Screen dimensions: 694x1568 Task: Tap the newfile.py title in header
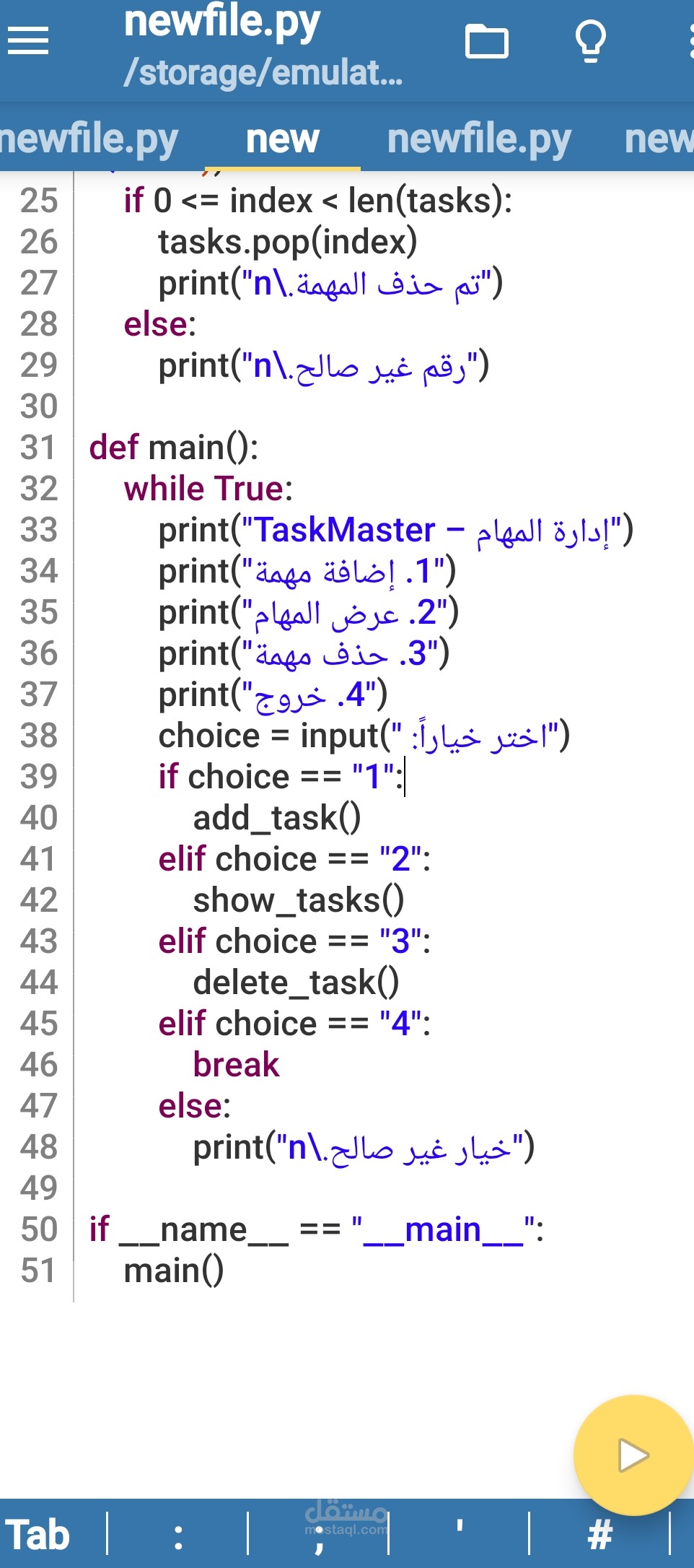(x=222, y=22)
